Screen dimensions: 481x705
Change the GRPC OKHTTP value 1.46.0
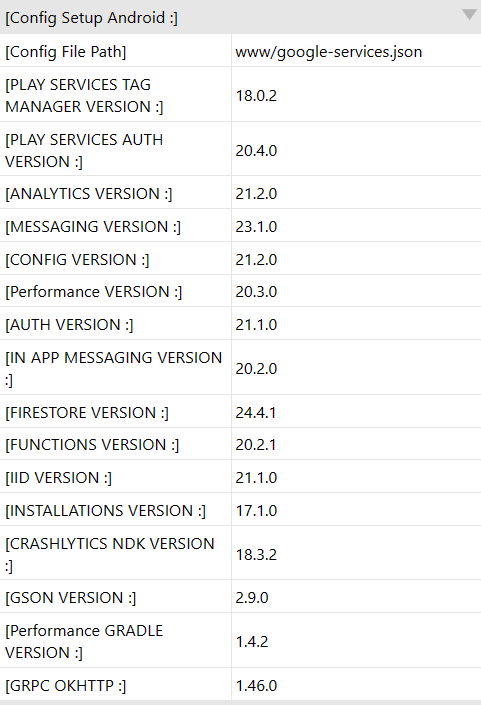pyautogui.click(x=356, y=685)
